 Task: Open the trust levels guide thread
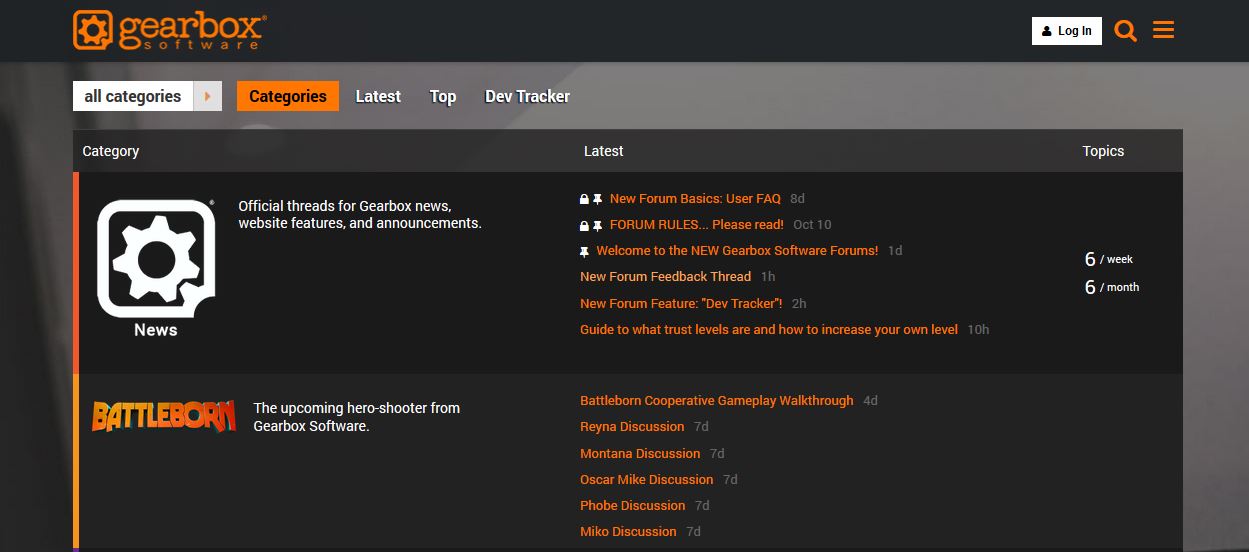point(769,329)
